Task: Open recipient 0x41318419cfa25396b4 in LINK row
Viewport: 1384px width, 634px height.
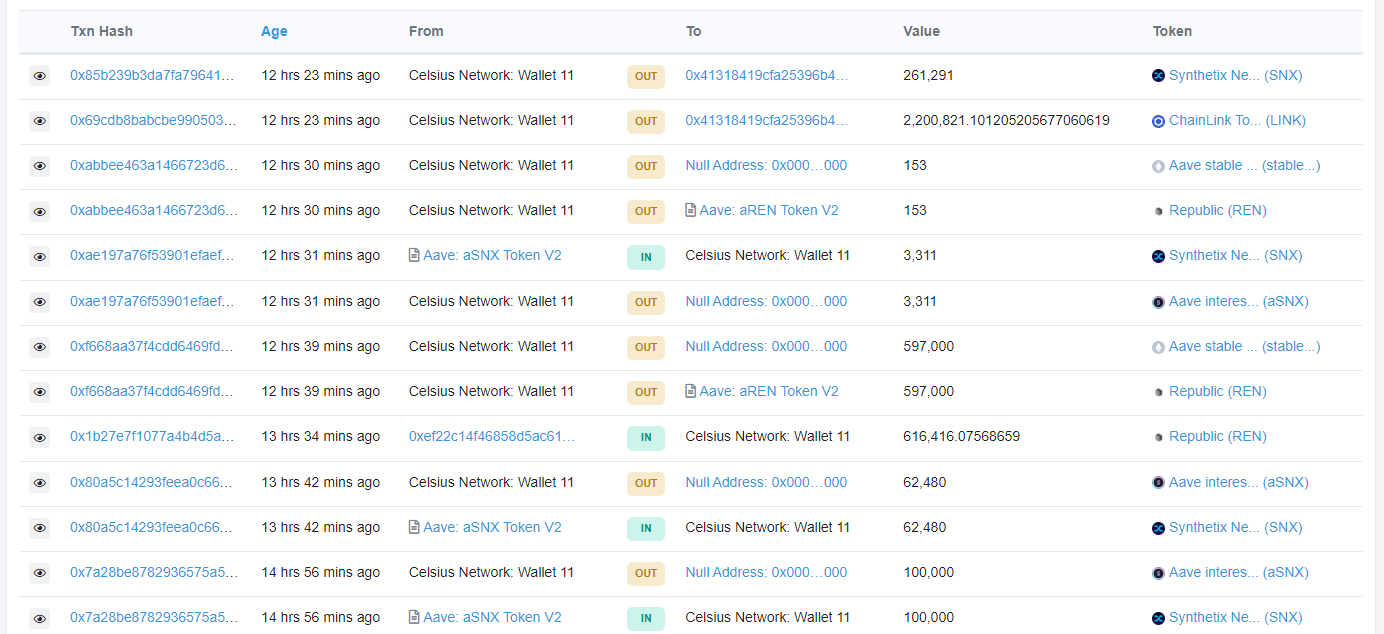Action: click(767, 120)
